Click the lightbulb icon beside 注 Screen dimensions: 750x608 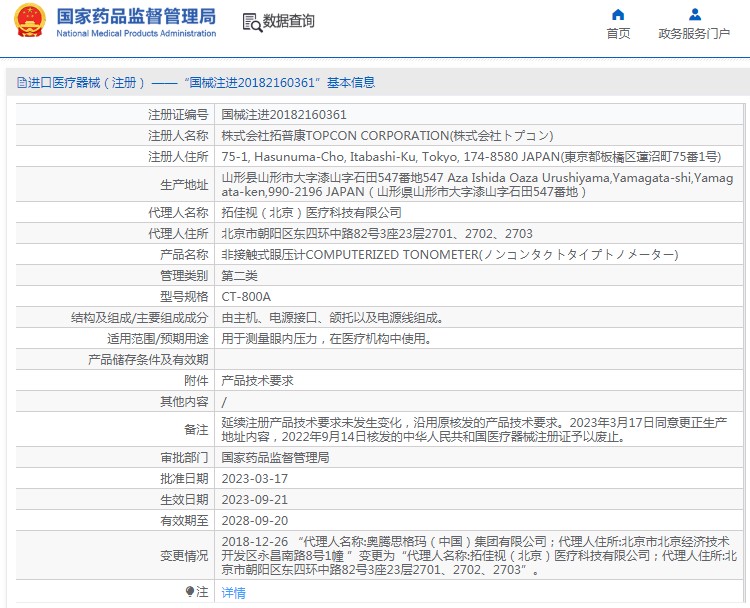[x=190, y=592]
